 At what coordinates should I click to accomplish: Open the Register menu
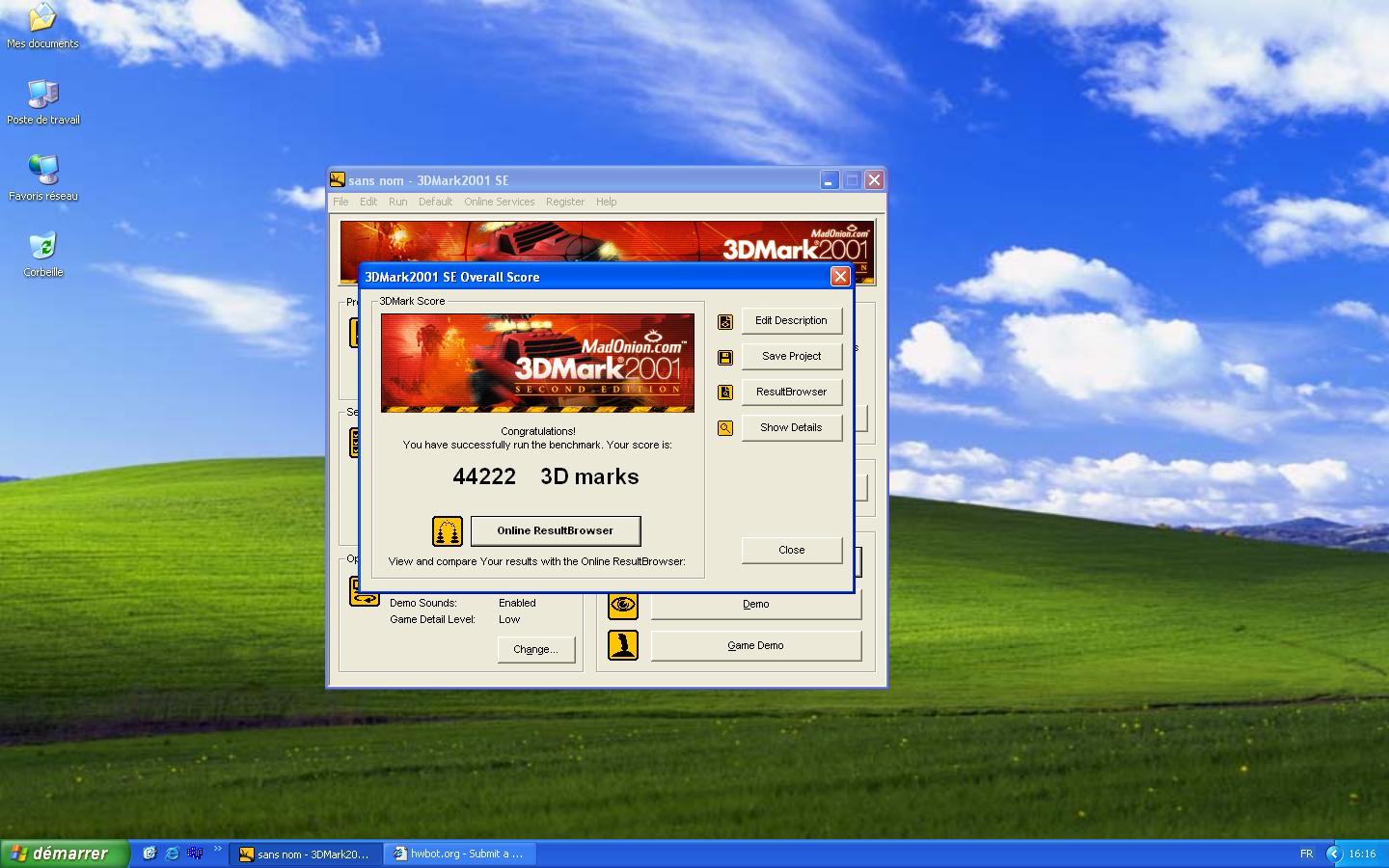[x=565, y=202]
